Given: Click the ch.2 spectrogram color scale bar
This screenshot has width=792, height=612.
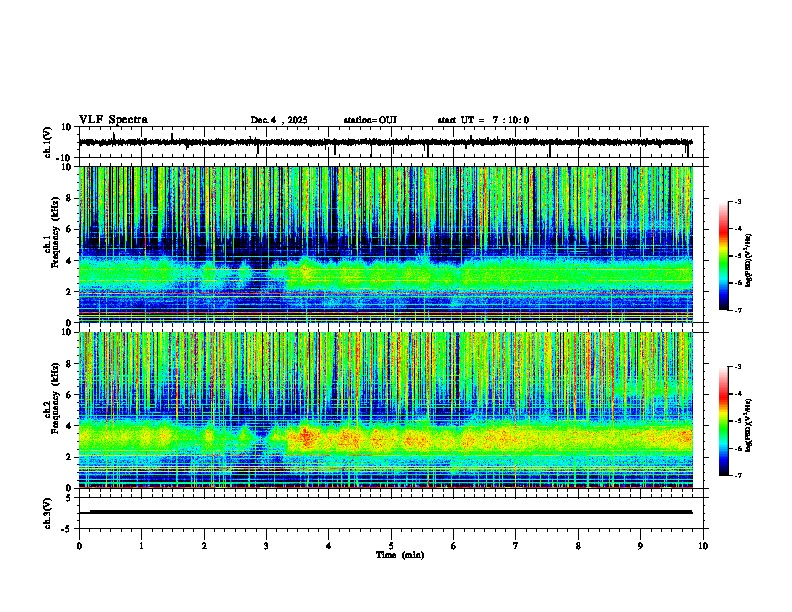Looking at the screenshot, I should click(724, 421).
